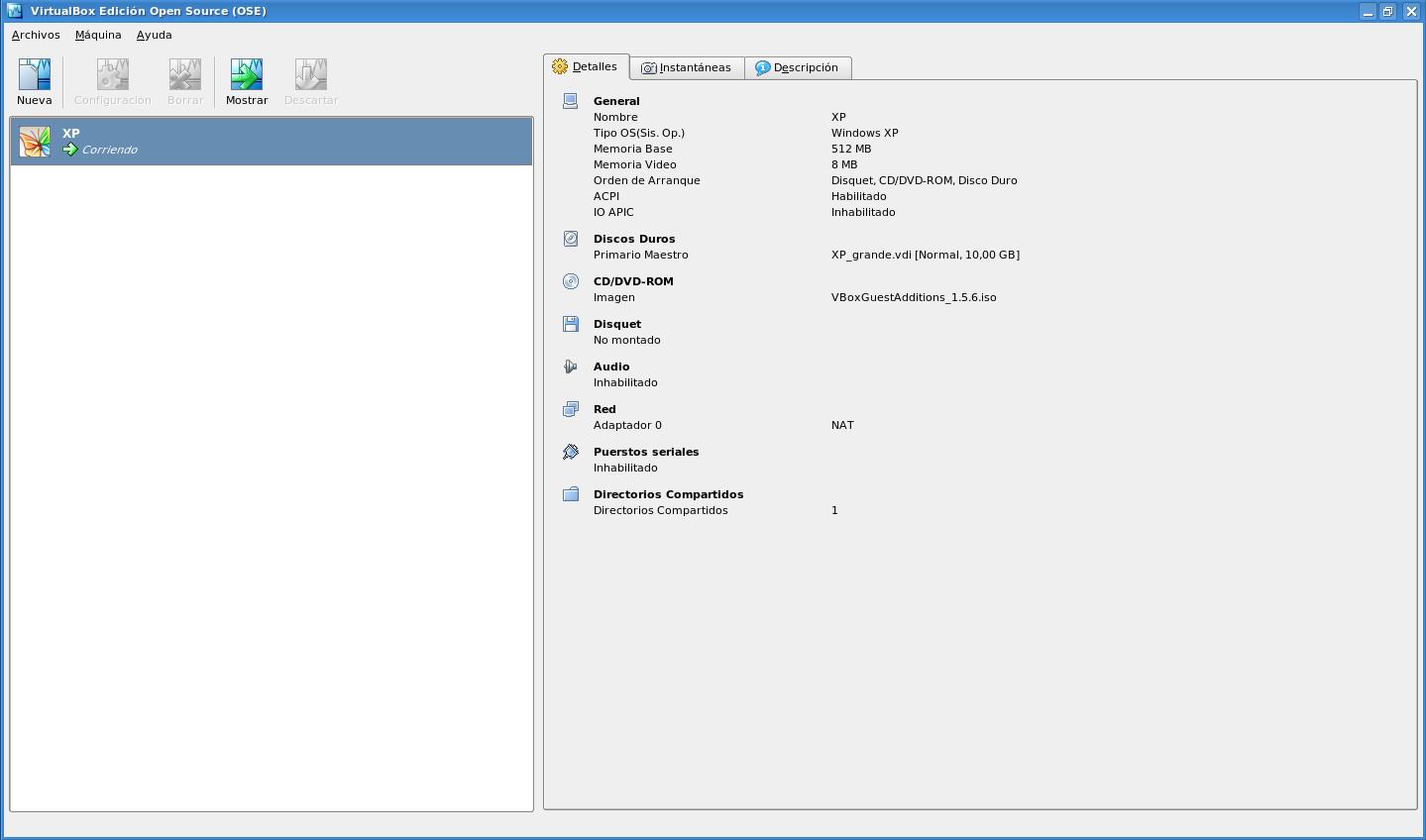Click the 'Nombre' label in General
The image size is (1426, 840).
pyautogui.click(x=615, y=117)
